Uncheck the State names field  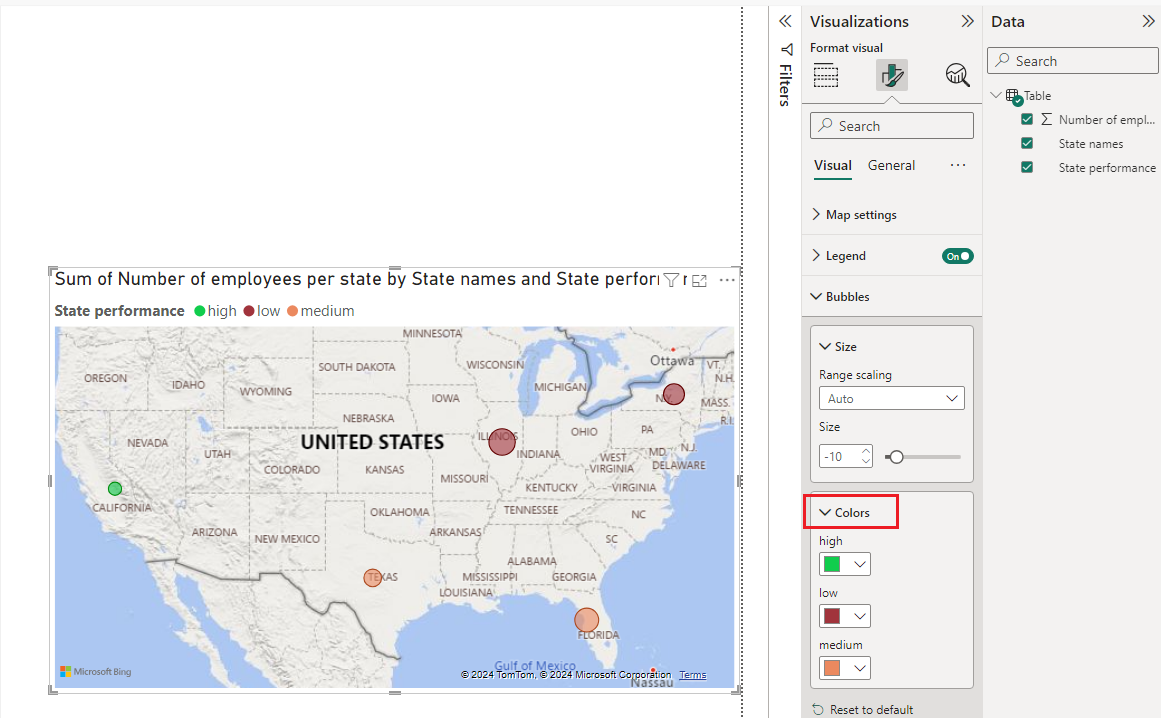click(x=1027, y=143)
